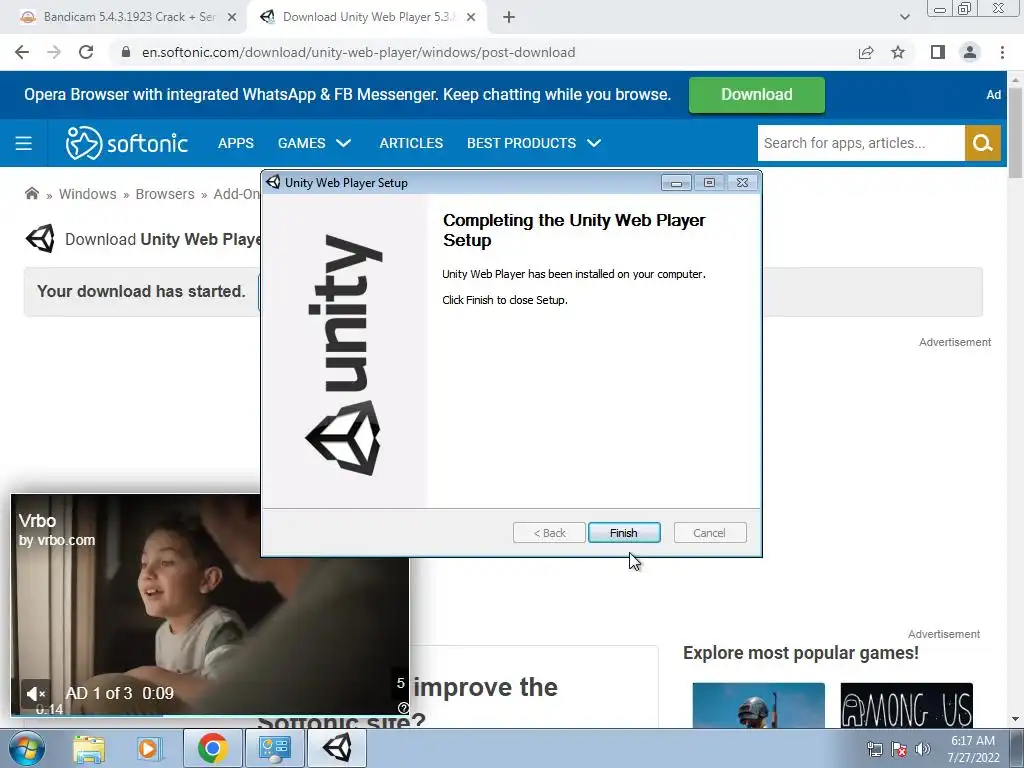This screenshot has height=768, width=1024.
Task: Open the Windows breadcrumb link
Action: pos(88,194)
